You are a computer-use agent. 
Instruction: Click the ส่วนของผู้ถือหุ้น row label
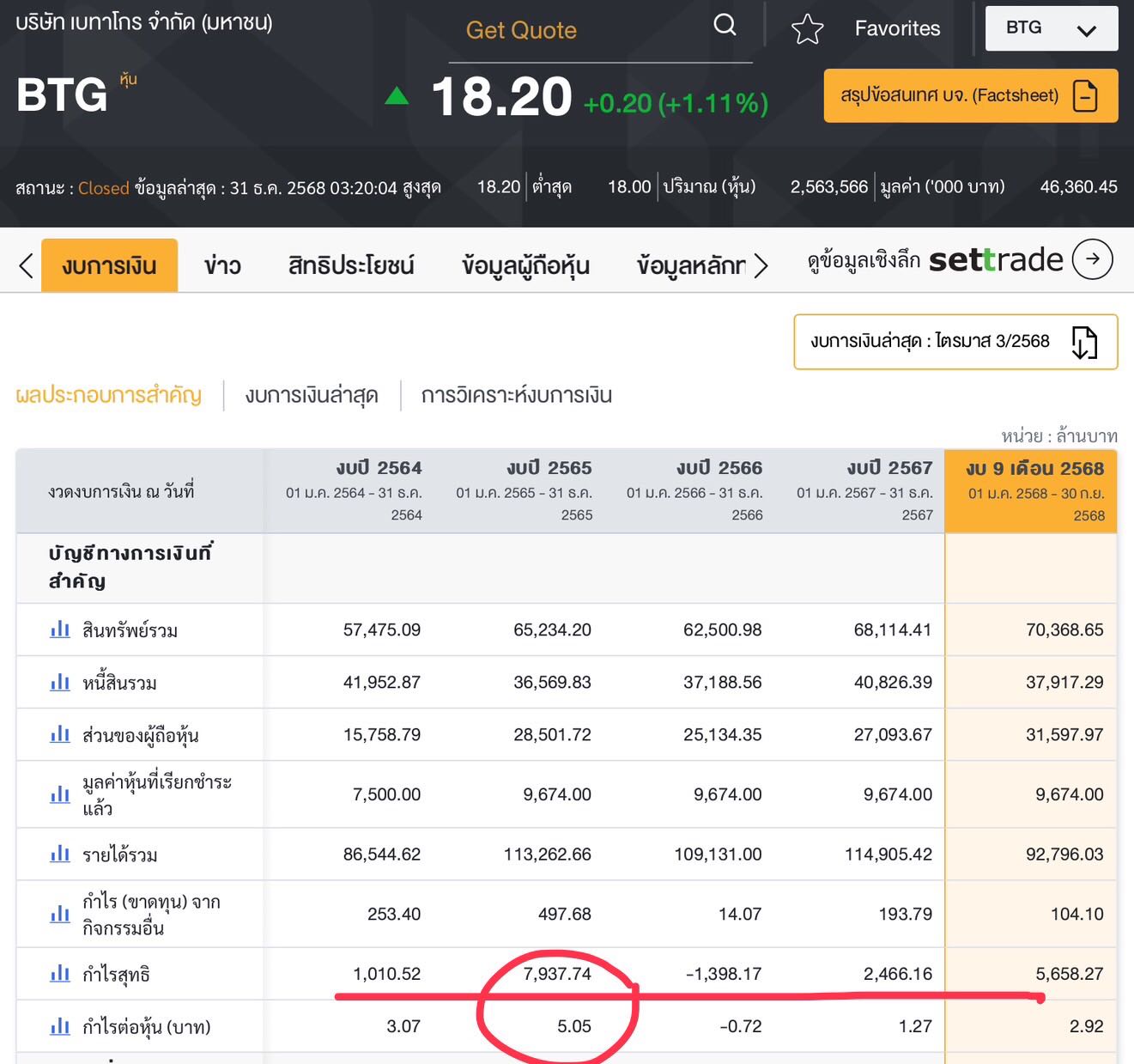(x=141, y=735)
